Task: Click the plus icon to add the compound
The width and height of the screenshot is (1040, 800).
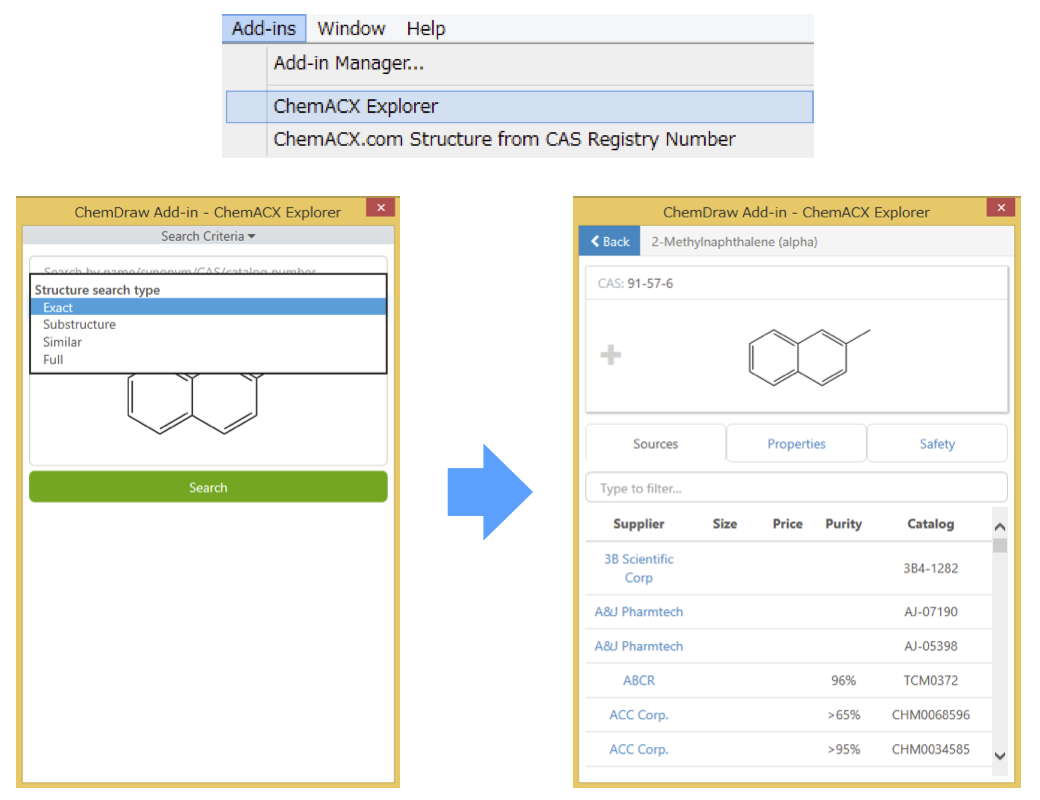Action: [x=610, y=354]
